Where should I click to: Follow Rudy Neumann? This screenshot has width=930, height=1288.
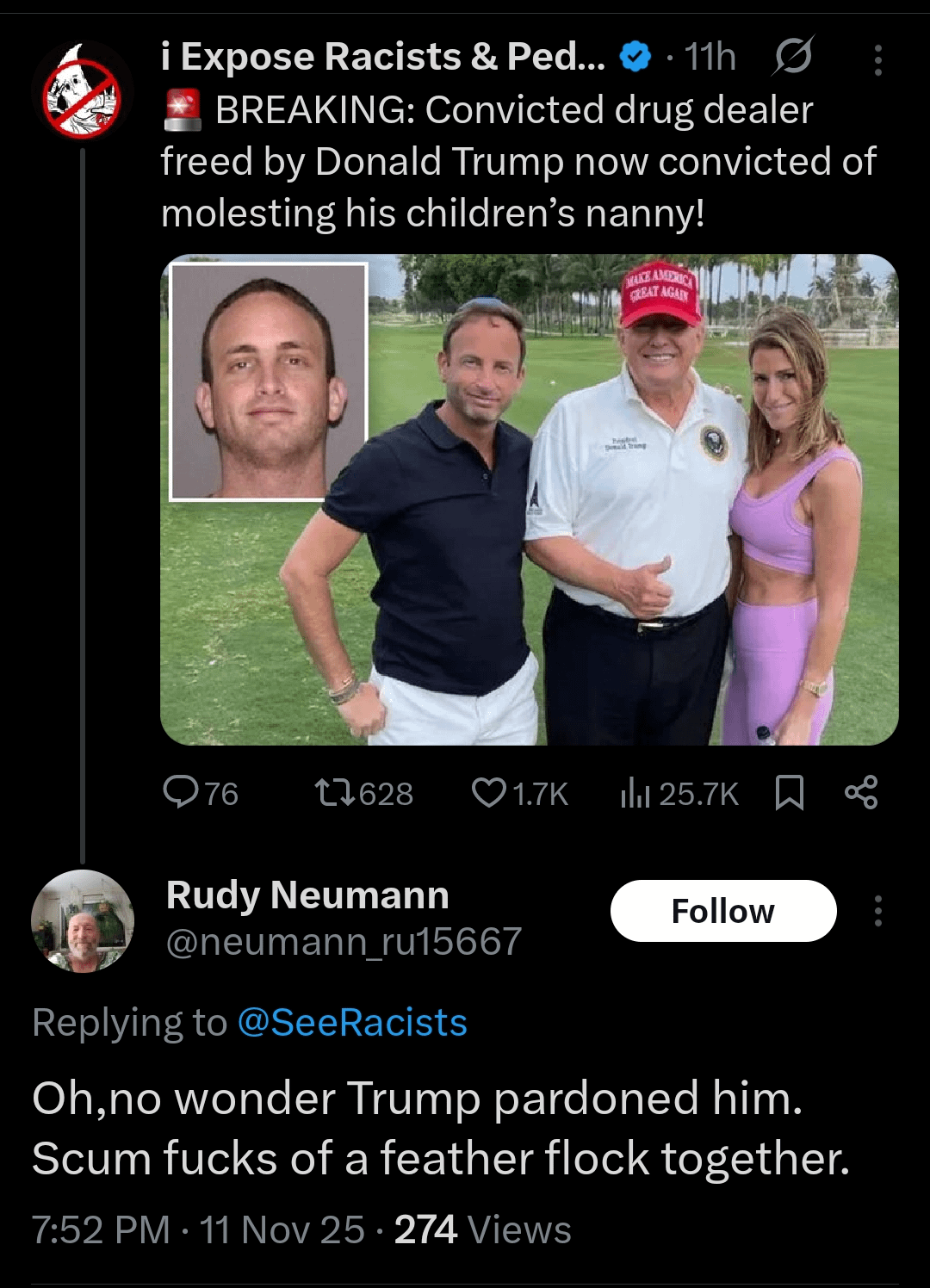(722, 910)
